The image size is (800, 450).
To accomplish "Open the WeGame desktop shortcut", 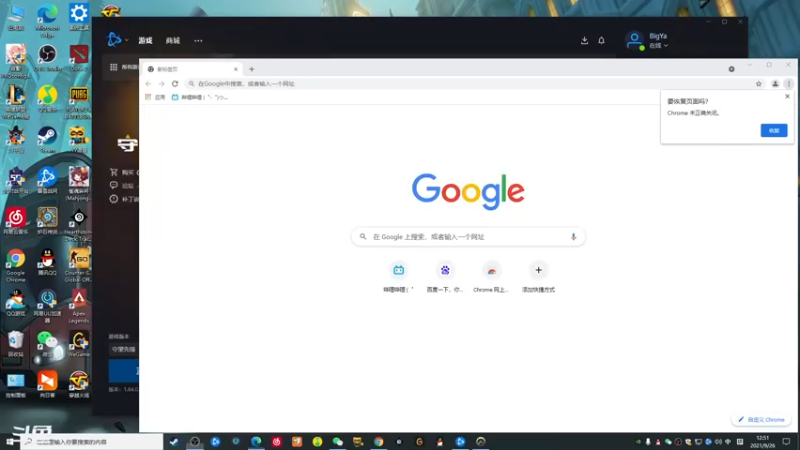I will coord(79,343).
